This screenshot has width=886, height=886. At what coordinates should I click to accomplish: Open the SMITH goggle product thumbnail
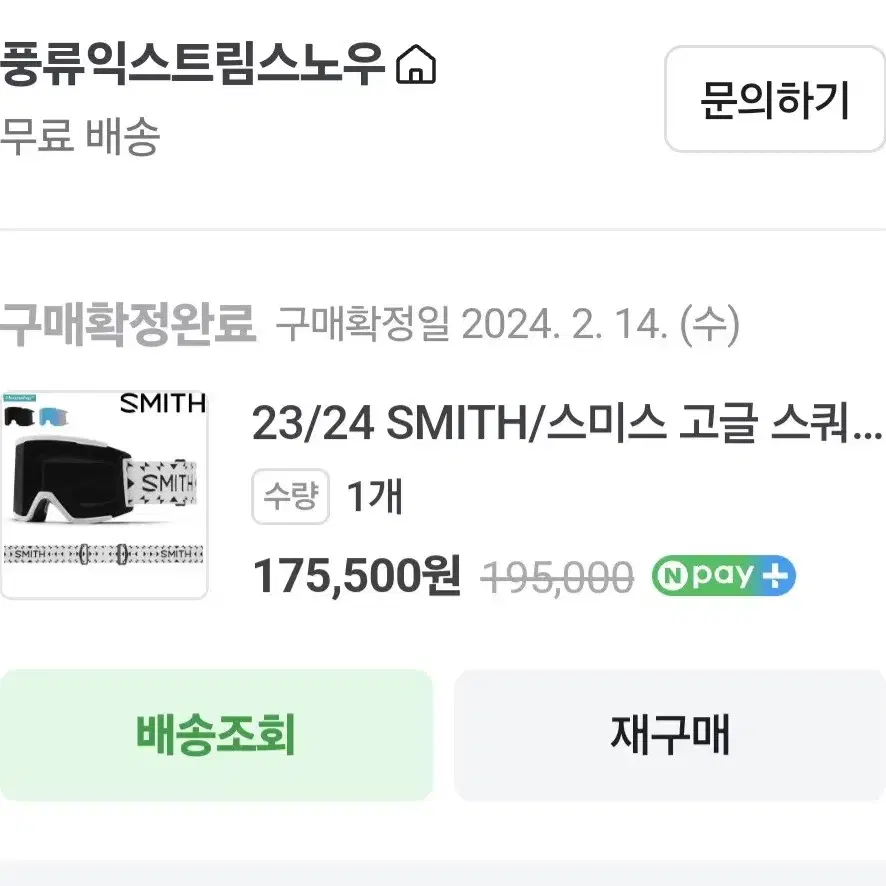[104, 494]
